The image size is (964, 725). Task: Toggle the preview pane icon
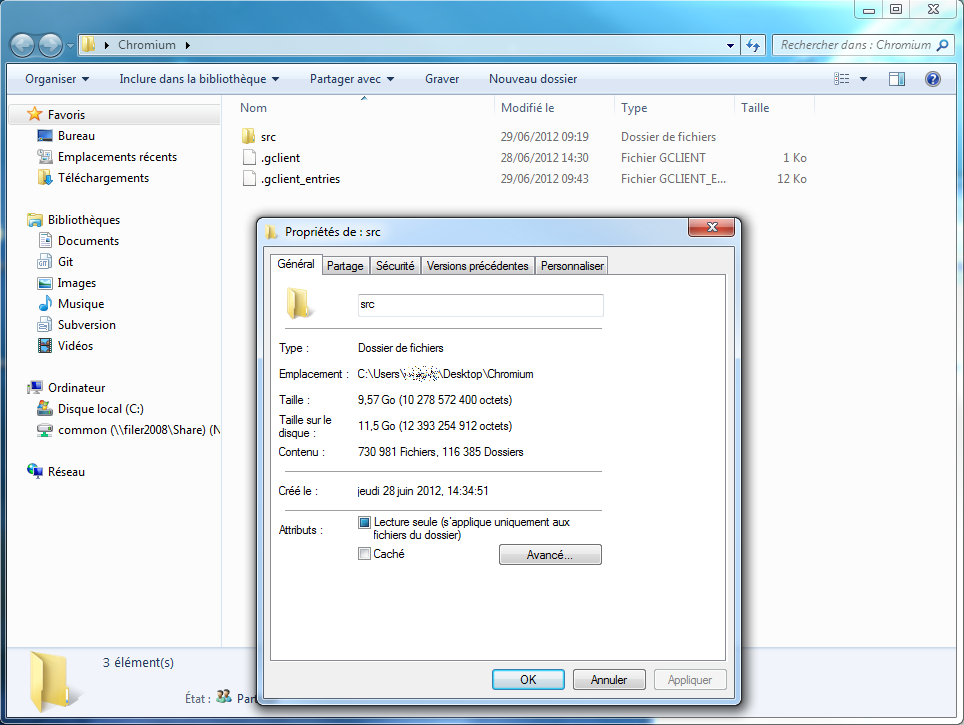897,79
